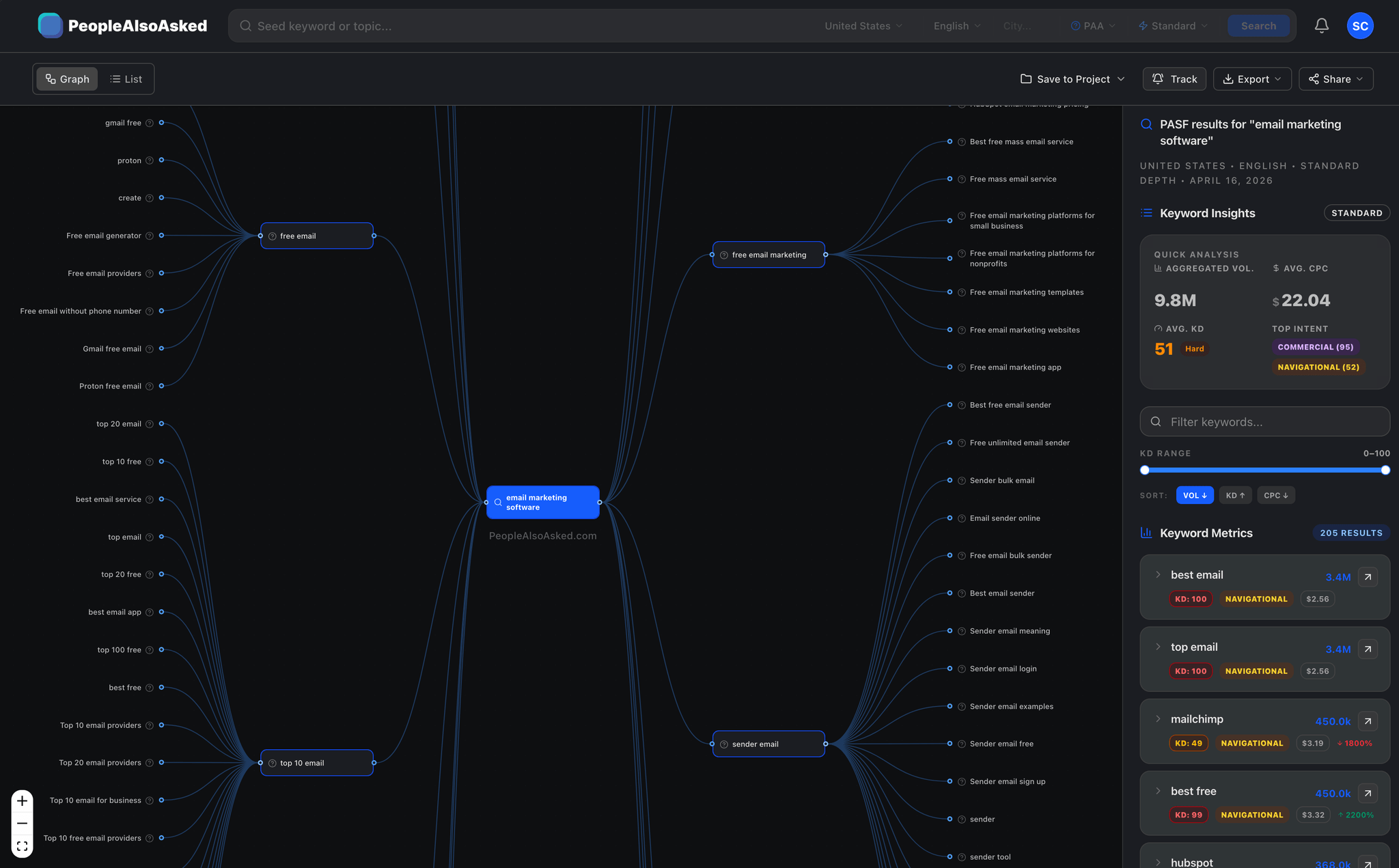The image size is (1399, 868).
Task: Click question icon in sender email node
Action: (724, 744)
